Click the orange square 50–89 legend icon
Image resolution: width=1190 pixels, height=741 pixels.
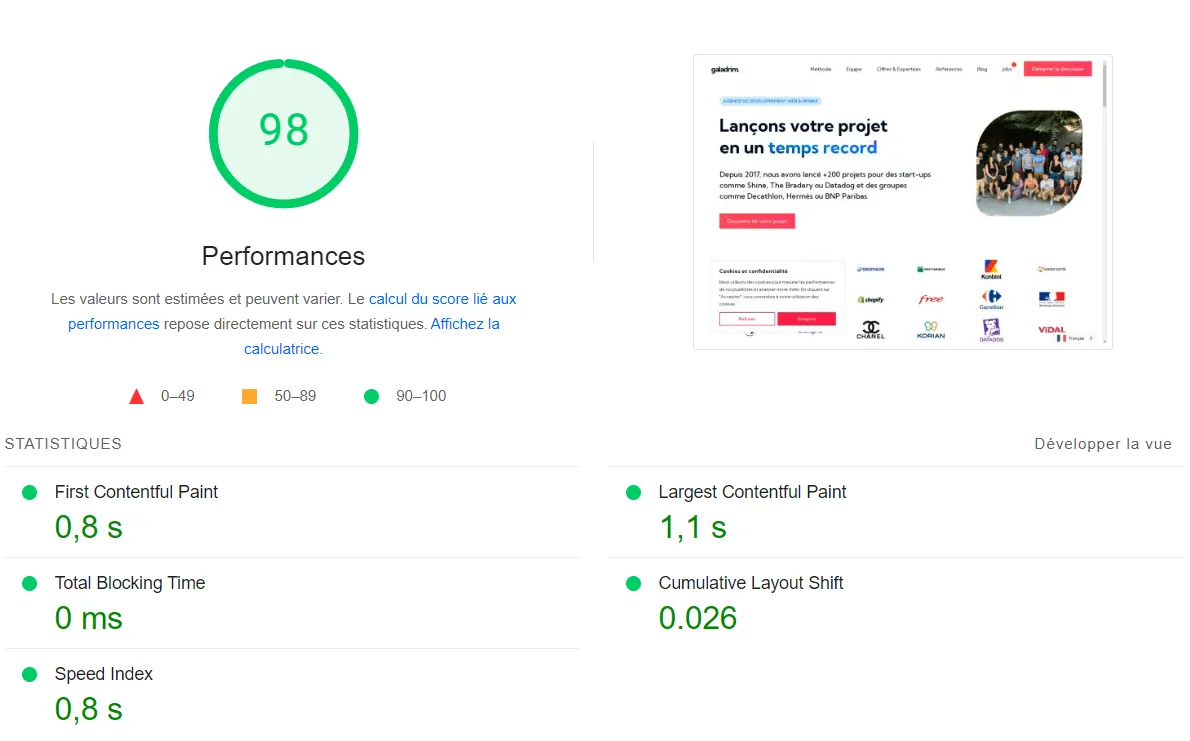point(250,396)
